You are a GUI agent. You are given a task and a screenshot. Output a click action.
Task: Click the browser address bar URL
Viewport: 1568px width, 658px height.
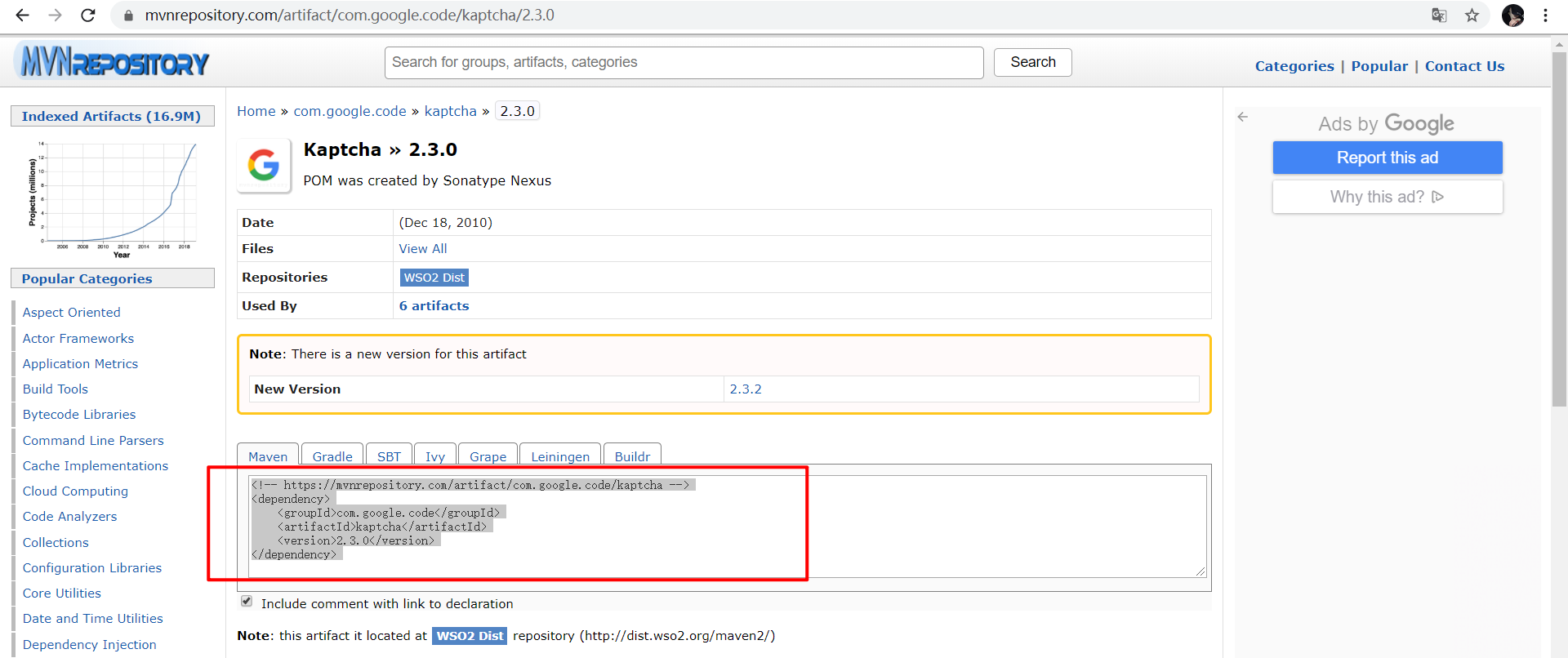click(350, 15)
